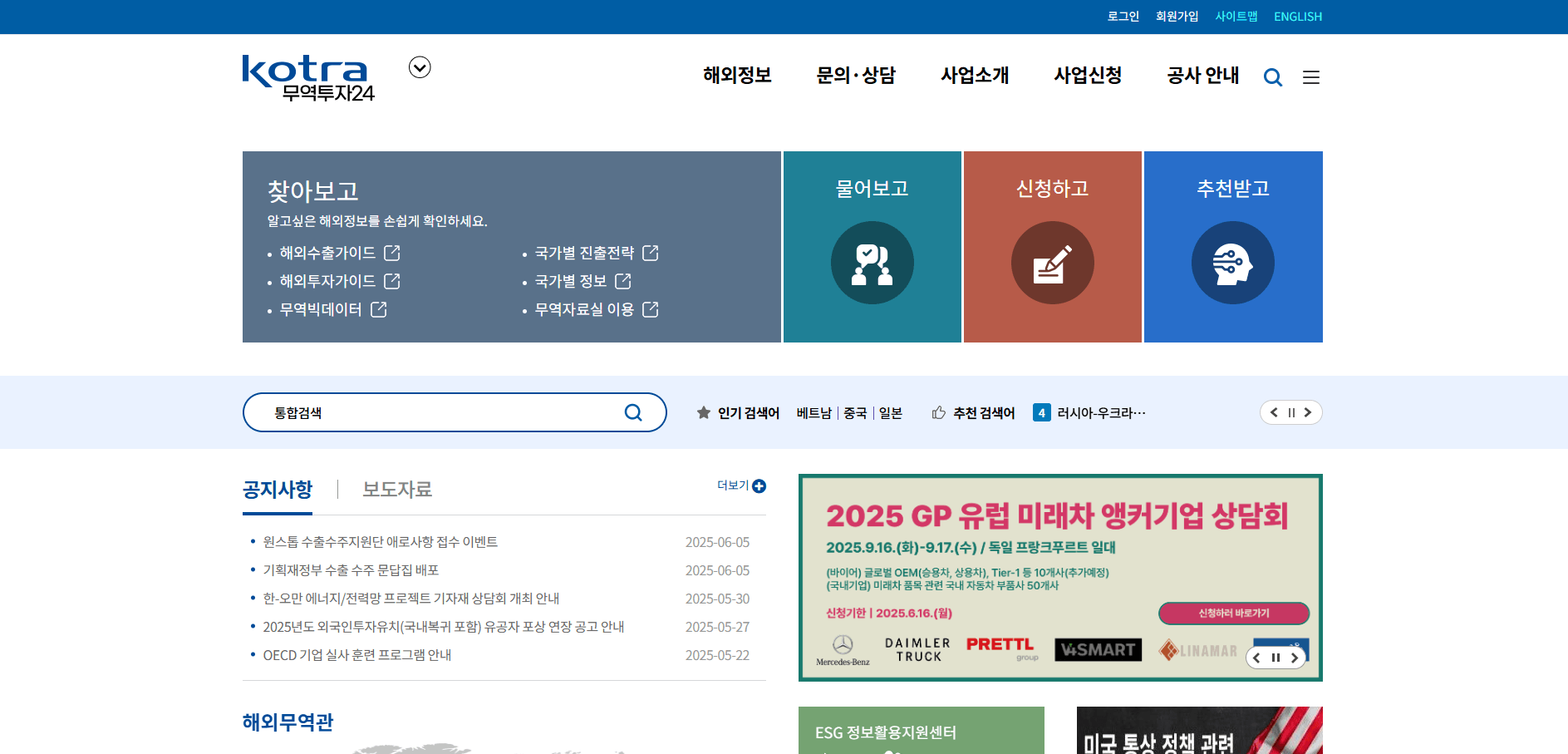Click the 신청하고 pencil icon

coord(1052,263)
